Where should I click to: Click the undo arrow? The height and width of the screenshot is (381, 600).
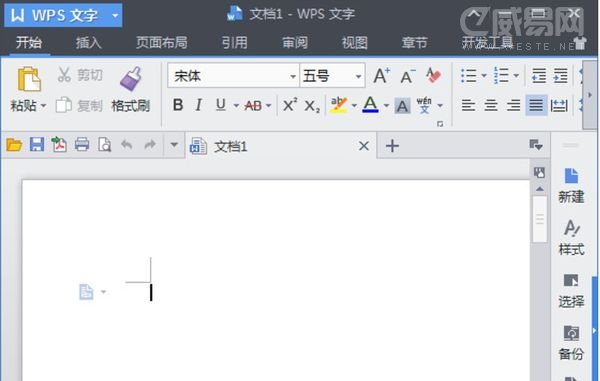[127, 145]
